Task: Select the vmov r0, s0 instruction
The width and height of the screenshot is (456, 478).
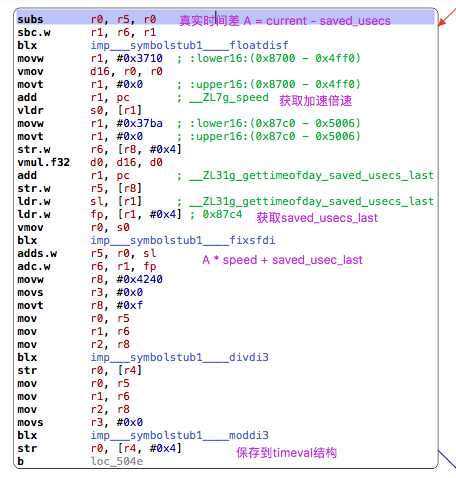Action: click(73, 227)
